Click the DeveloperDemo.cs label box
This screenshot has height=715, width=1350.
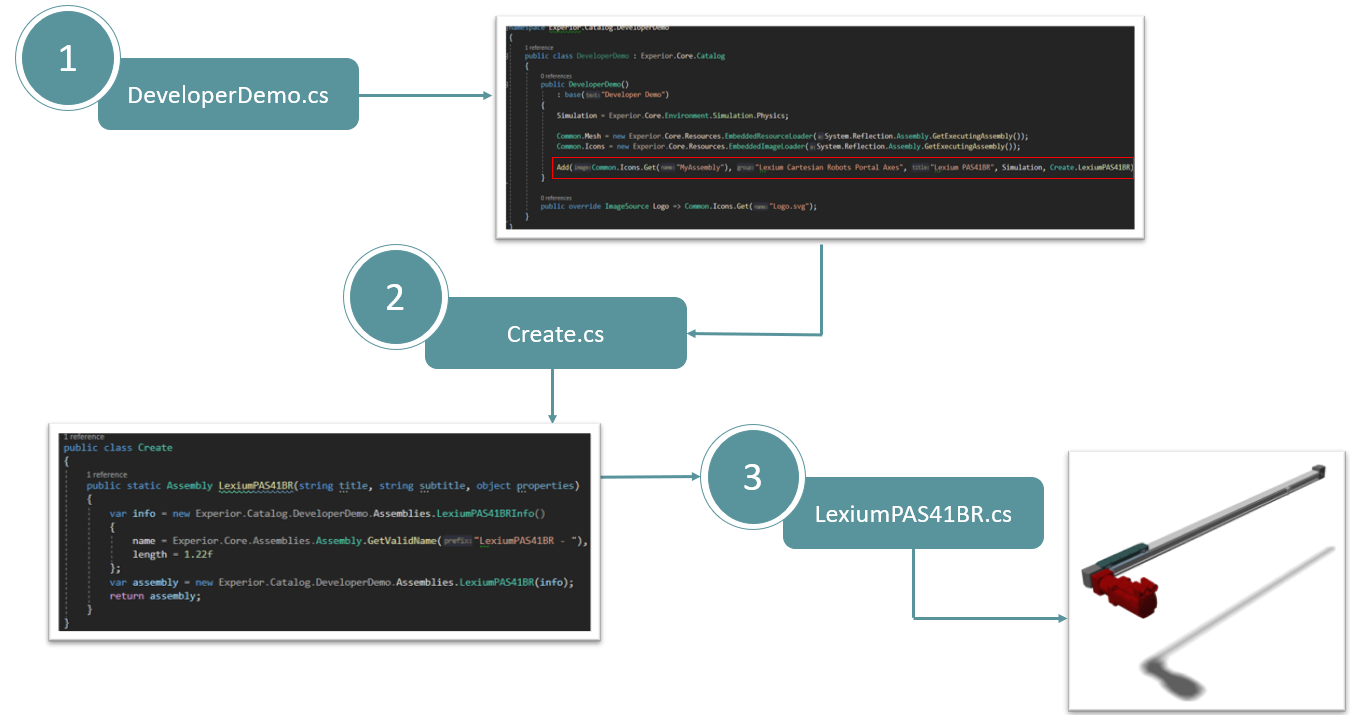228,94
